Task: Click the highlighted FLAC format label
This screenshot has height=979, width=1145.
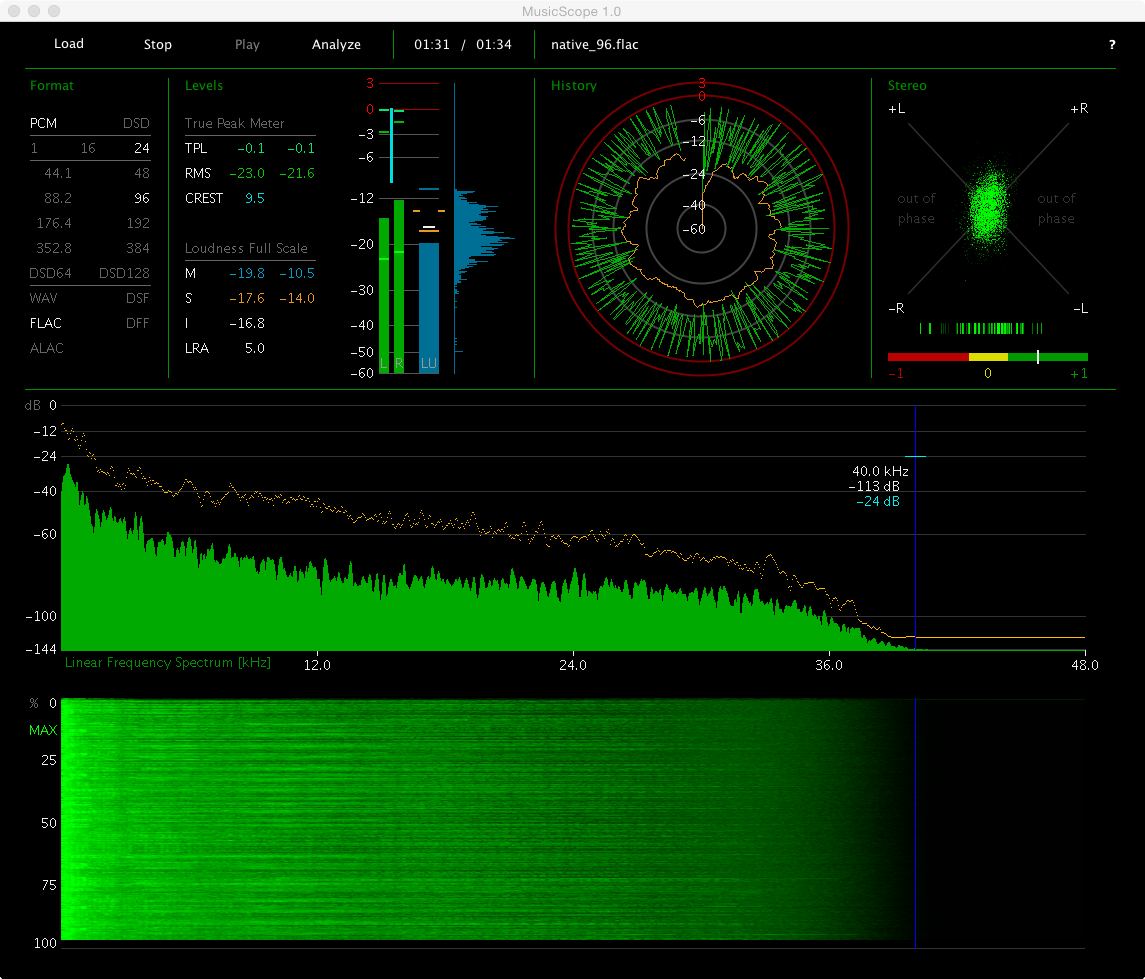Action: point(45,323)
